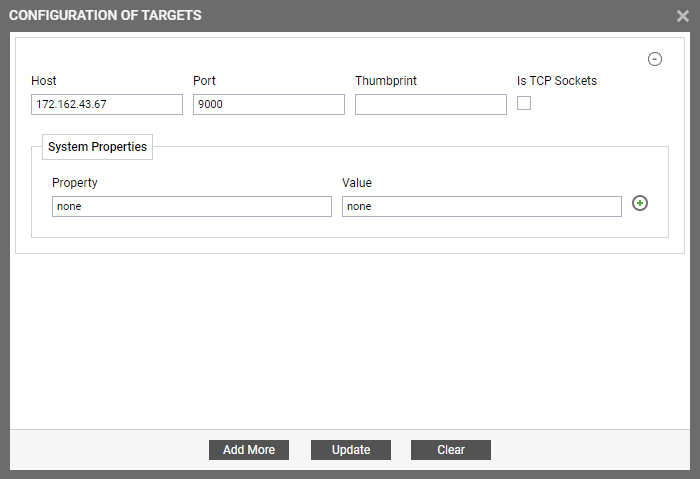The image size is (700, 479).
Task: Click the Add More button
Action: pyautogui.click(x=249, y=450)
